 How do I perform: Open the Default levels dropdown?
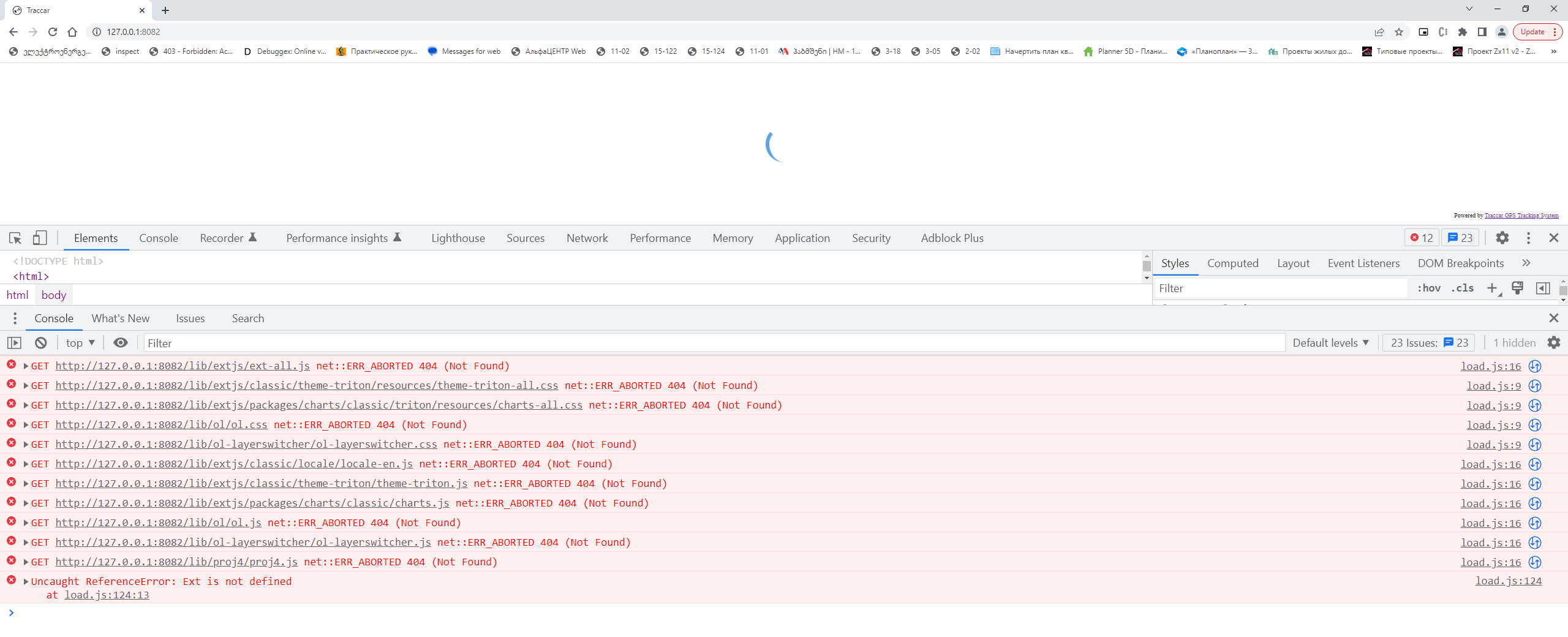(1329, 342)
